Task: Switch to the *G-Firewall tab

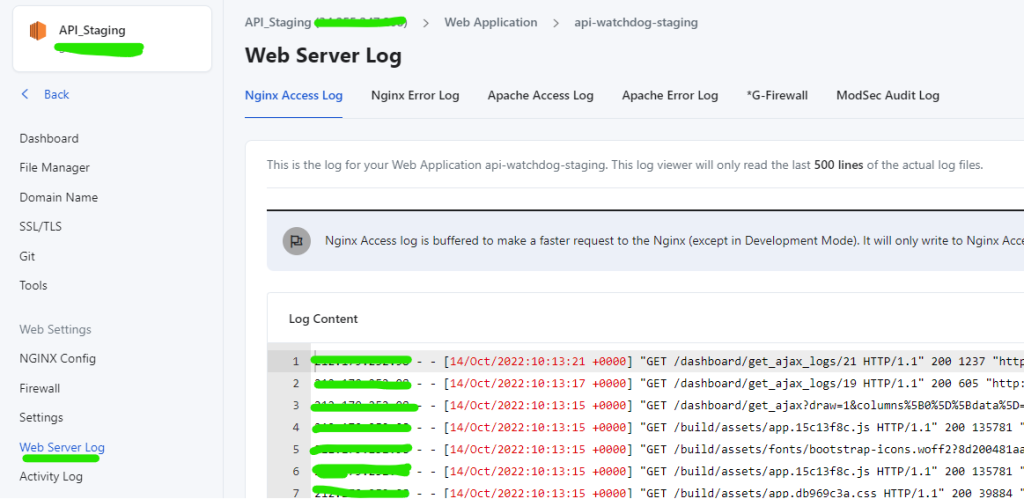Action: tap(776, 96)
